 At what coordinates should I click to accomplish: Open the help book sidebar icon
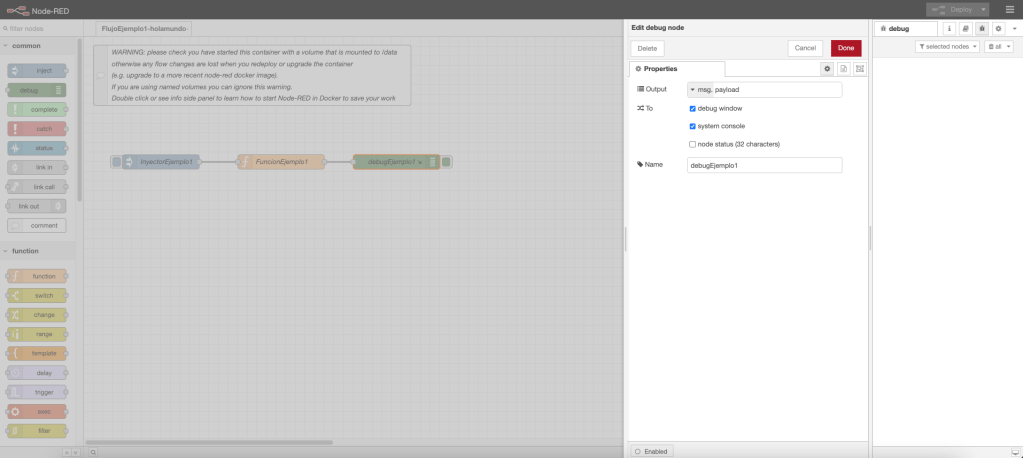965,30
